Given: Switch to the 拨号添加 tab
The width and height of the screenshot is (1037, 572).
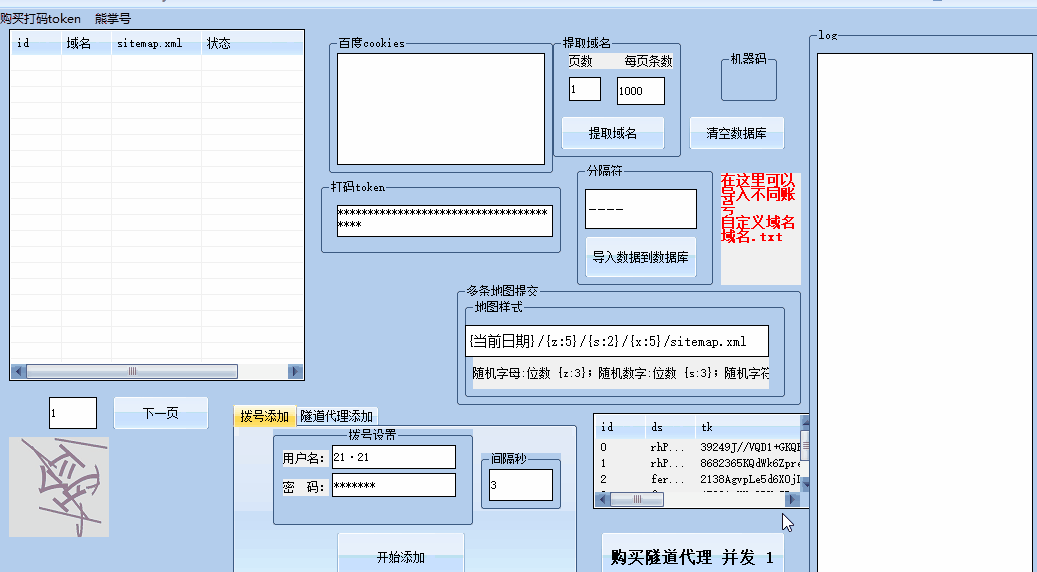Looking at the screenshot, I should point(265,416).
